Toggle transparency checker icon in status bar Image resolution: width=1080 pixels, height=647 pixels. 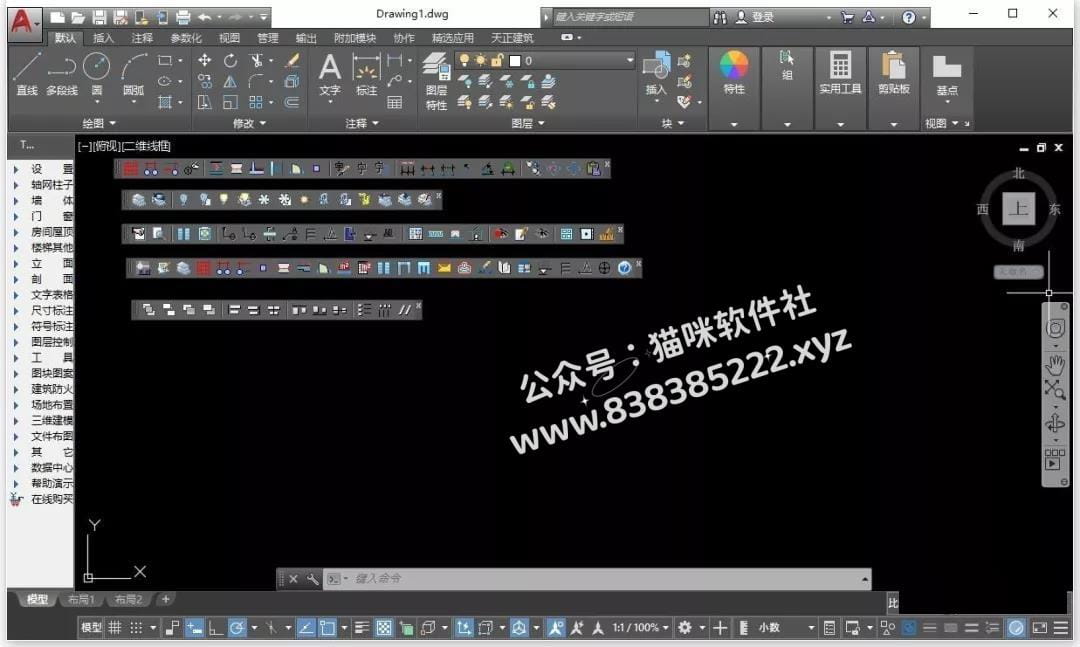pyautogui.click(x=384, y=628)
